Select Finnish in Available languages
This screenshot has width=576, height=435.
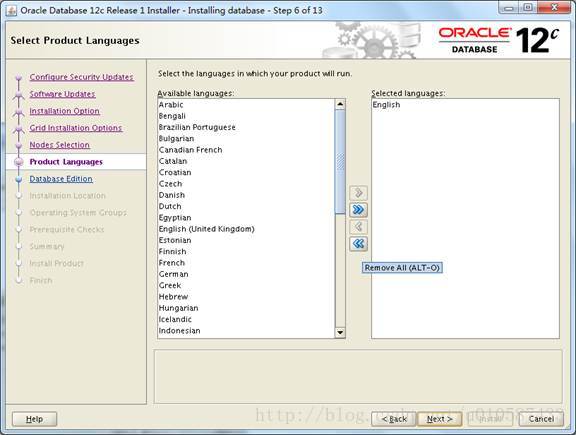[x=246, y=252]
